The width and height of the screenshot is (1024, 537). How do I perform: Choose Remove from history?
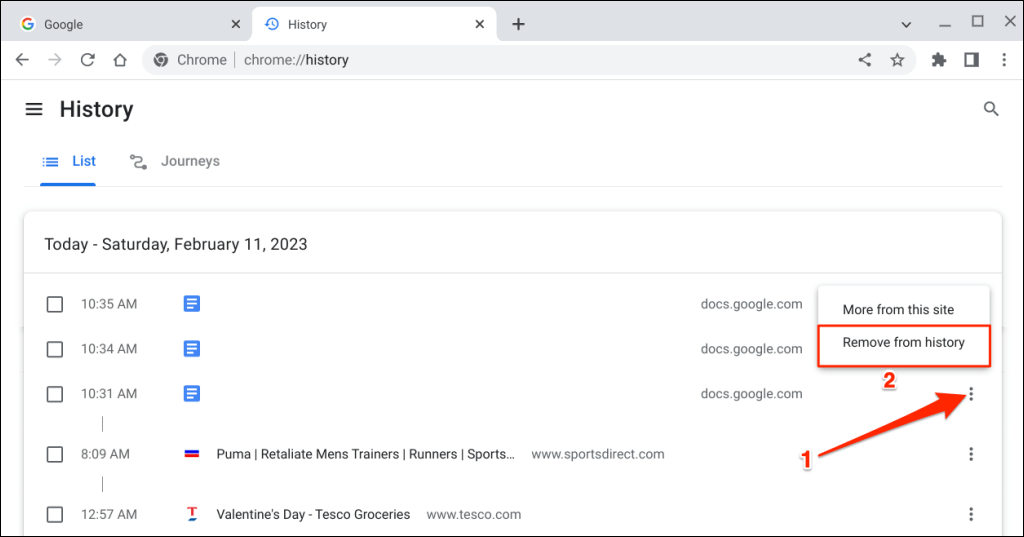(903, 342)
